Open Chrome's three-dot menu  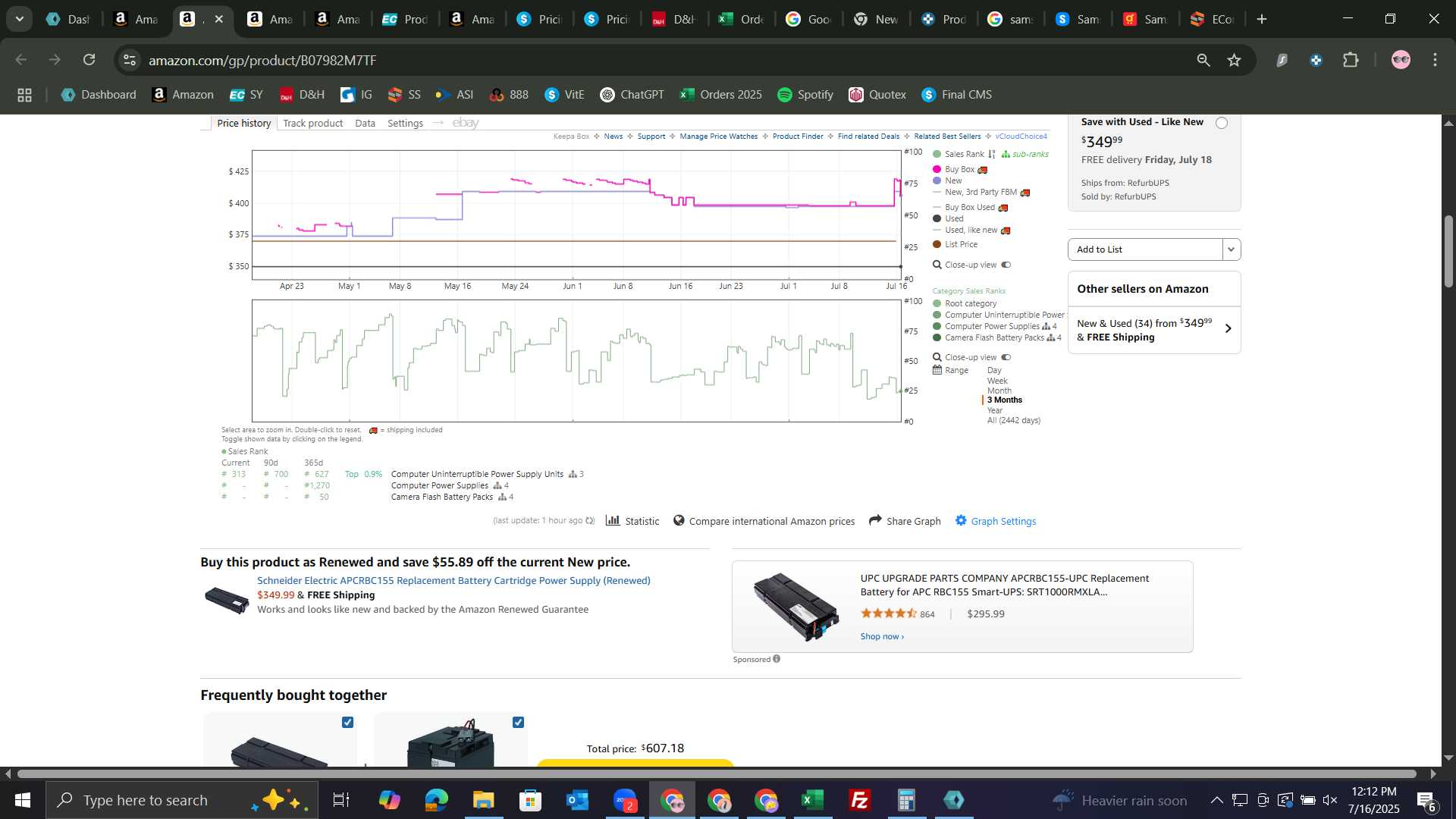(x=1435, y=60)
